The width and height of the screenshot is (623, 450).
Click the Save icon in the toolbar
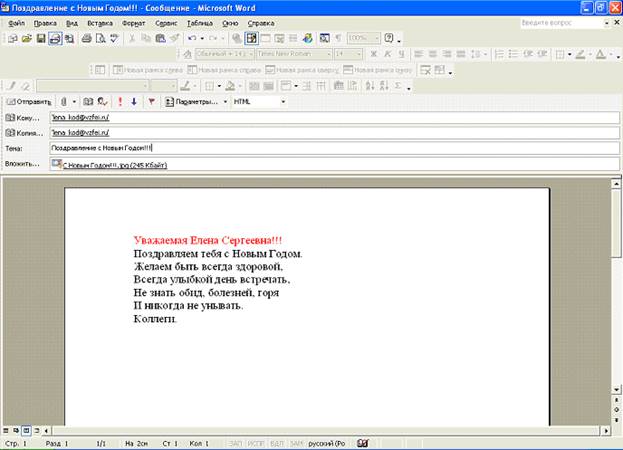point(41,38)
